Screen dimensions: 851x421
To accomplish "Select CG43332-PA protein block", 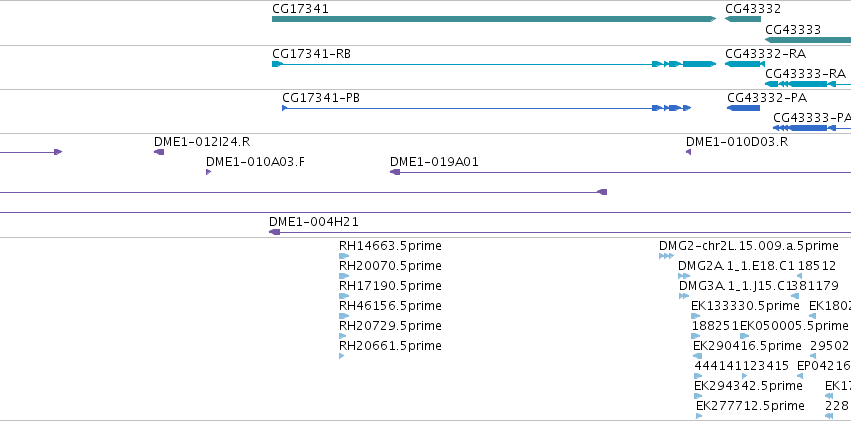I will click(743, 108).
